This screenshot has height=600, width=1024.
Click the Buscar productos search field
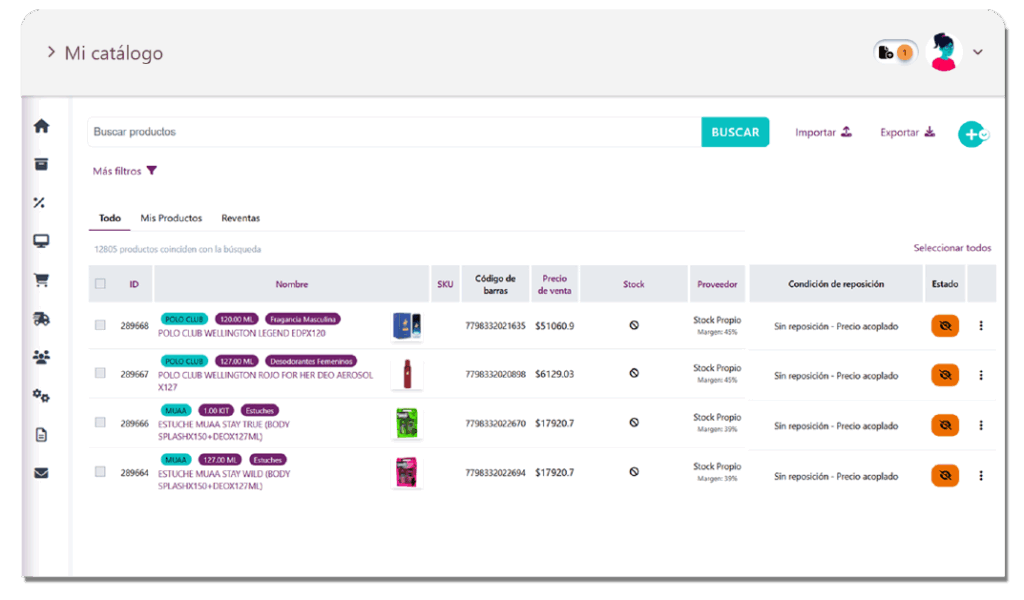point(394,132)
